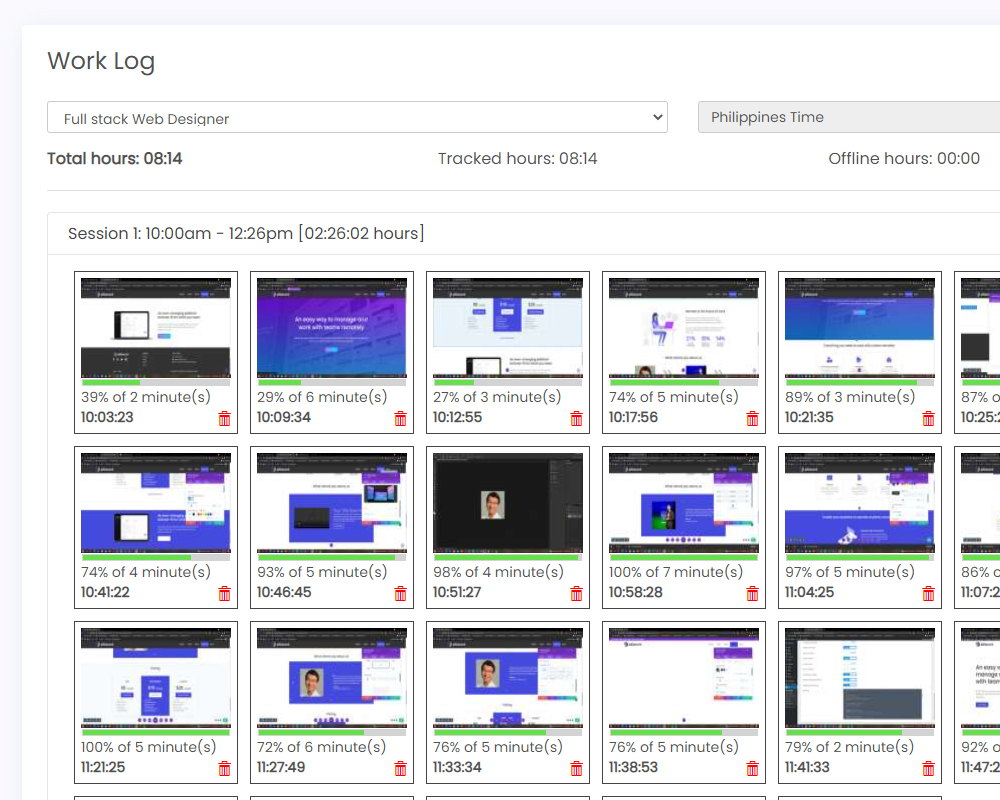Delete the 10:09:34 screenshot entry
The width and height of the screenshot is (1000, 800).
tap(400, 419)
